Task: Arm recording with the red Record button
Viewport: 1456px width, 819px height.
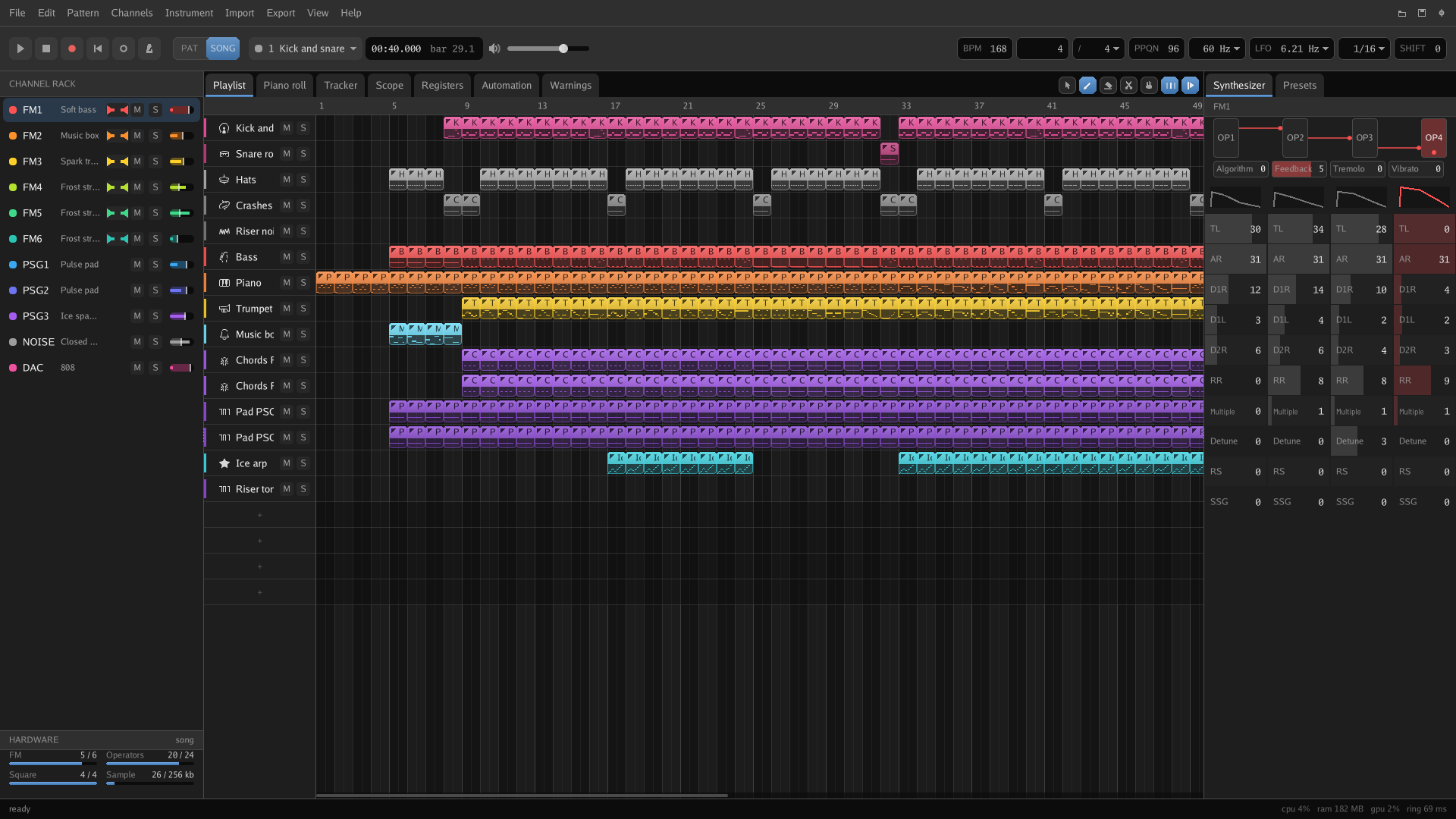Action: [x=72, y=49]
